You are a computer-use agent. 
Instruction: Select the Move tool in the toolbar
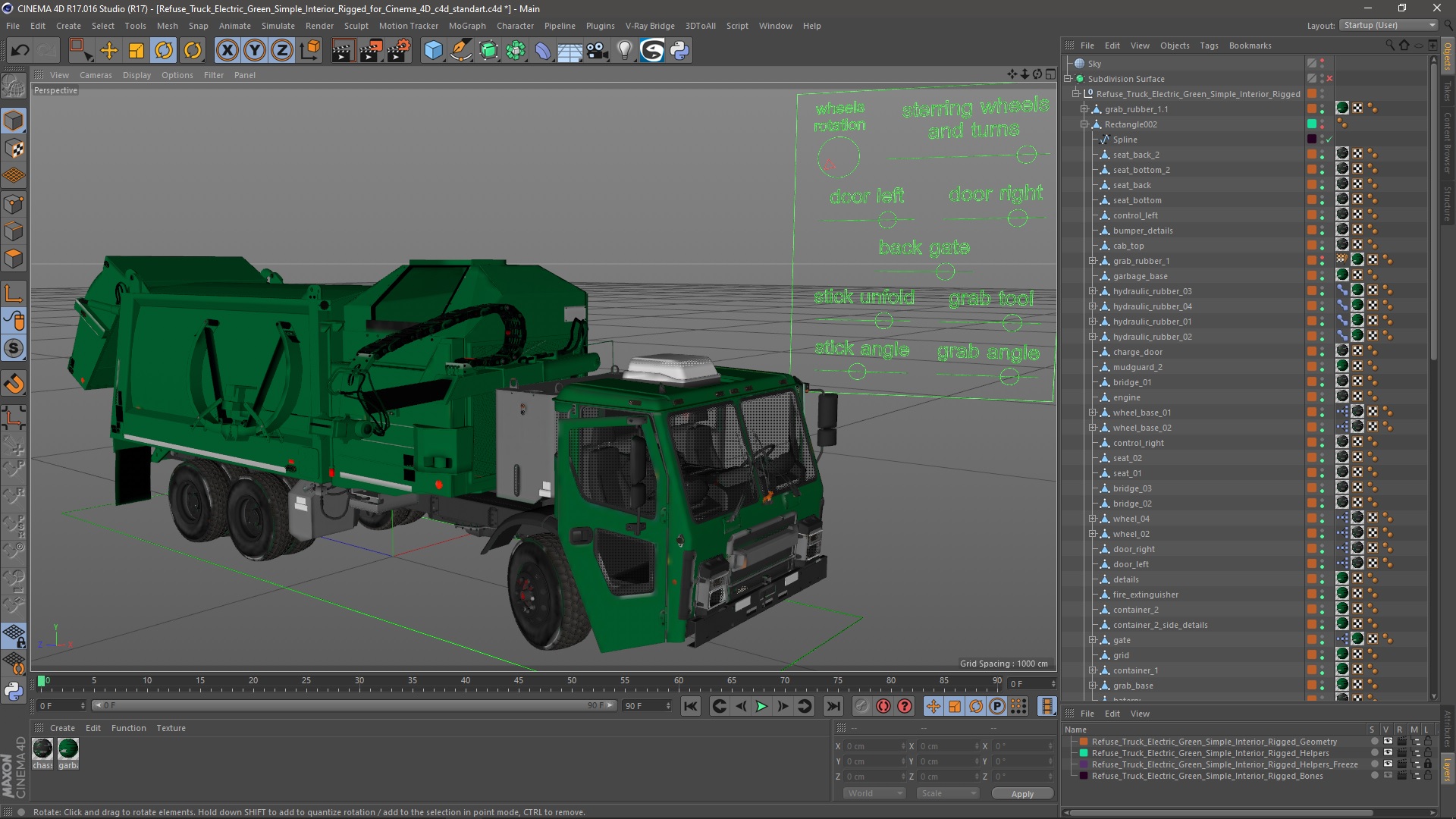tap(109, 51)
